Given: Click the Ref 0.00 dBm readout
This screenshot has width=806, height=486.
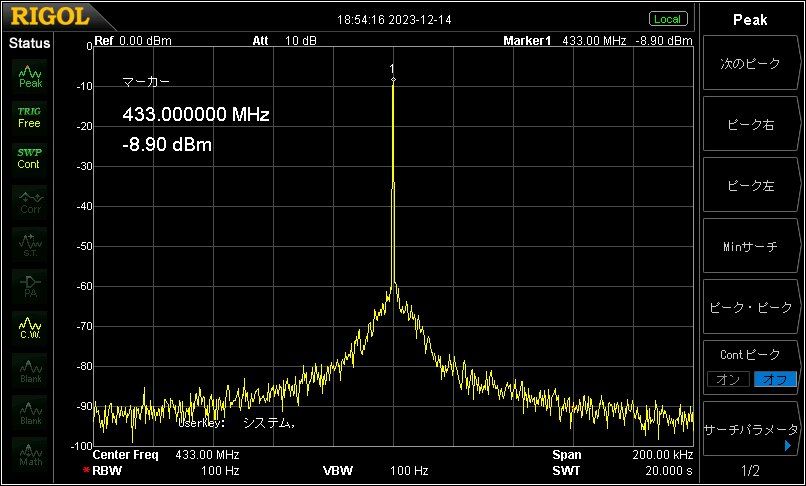Looking at the screenshot, I should pos(133,41).
